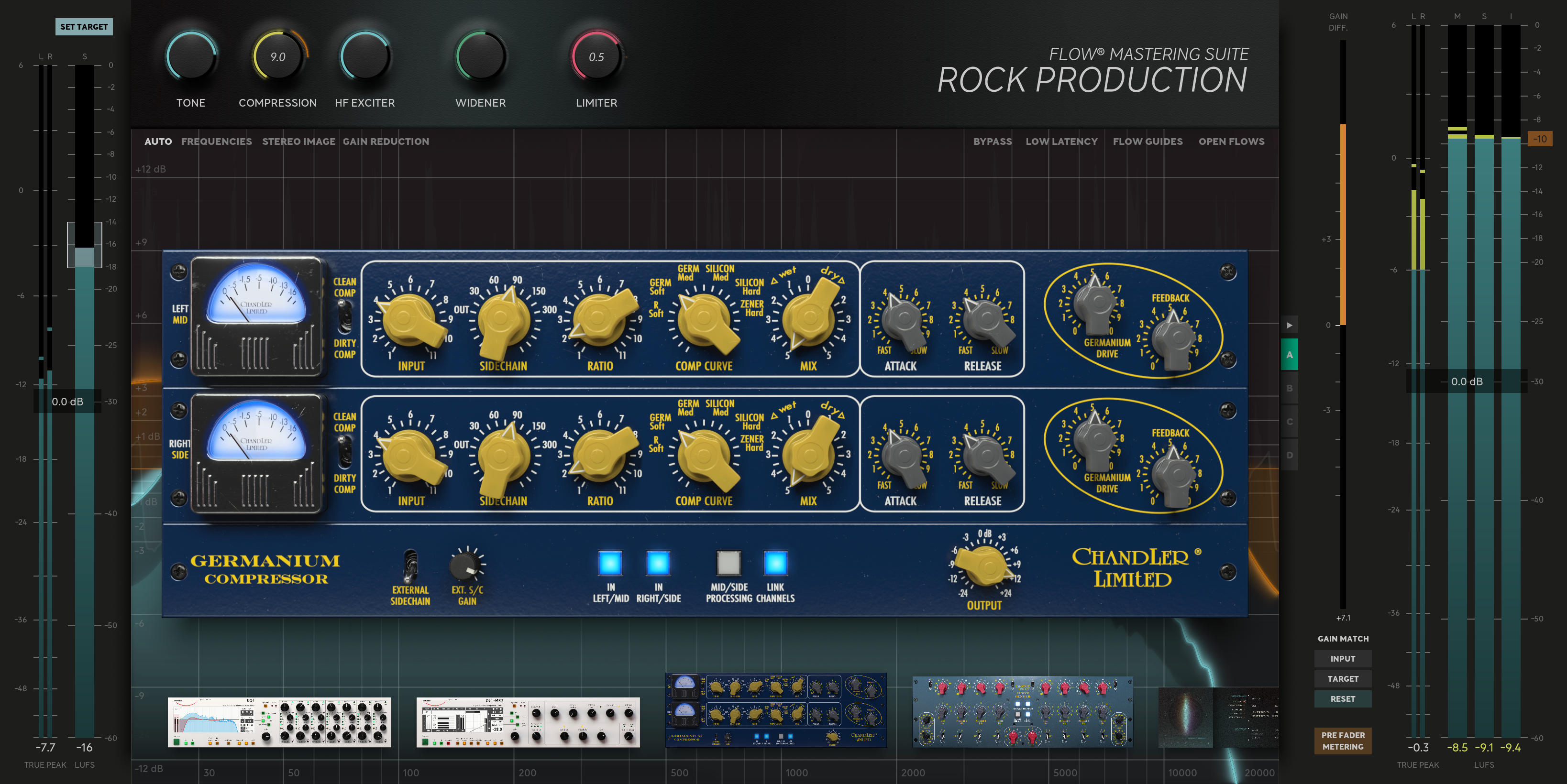
Task: Select snapshot slot D
Action: pos(1290,455)
